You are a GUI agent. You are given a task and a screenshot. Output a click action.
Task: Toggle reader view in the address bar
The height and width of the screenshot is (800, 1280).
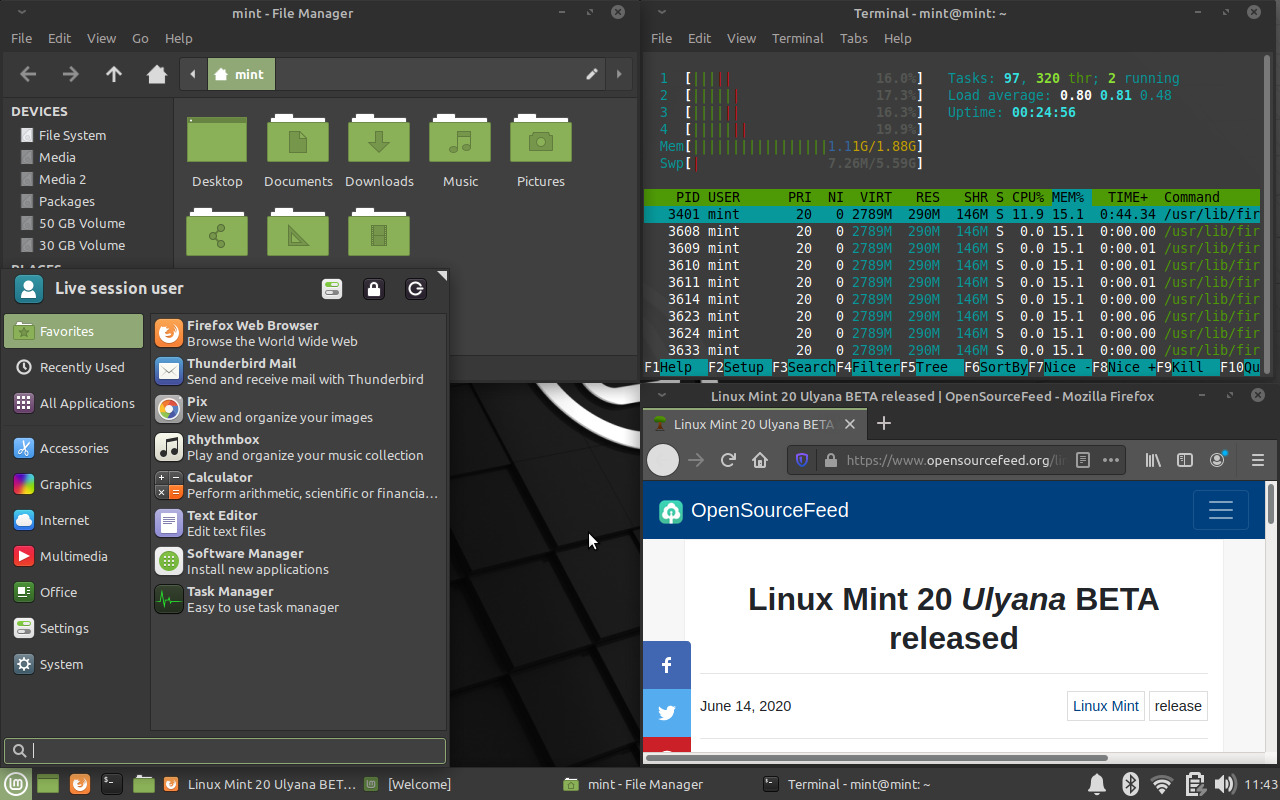(x=1082, y=460)
